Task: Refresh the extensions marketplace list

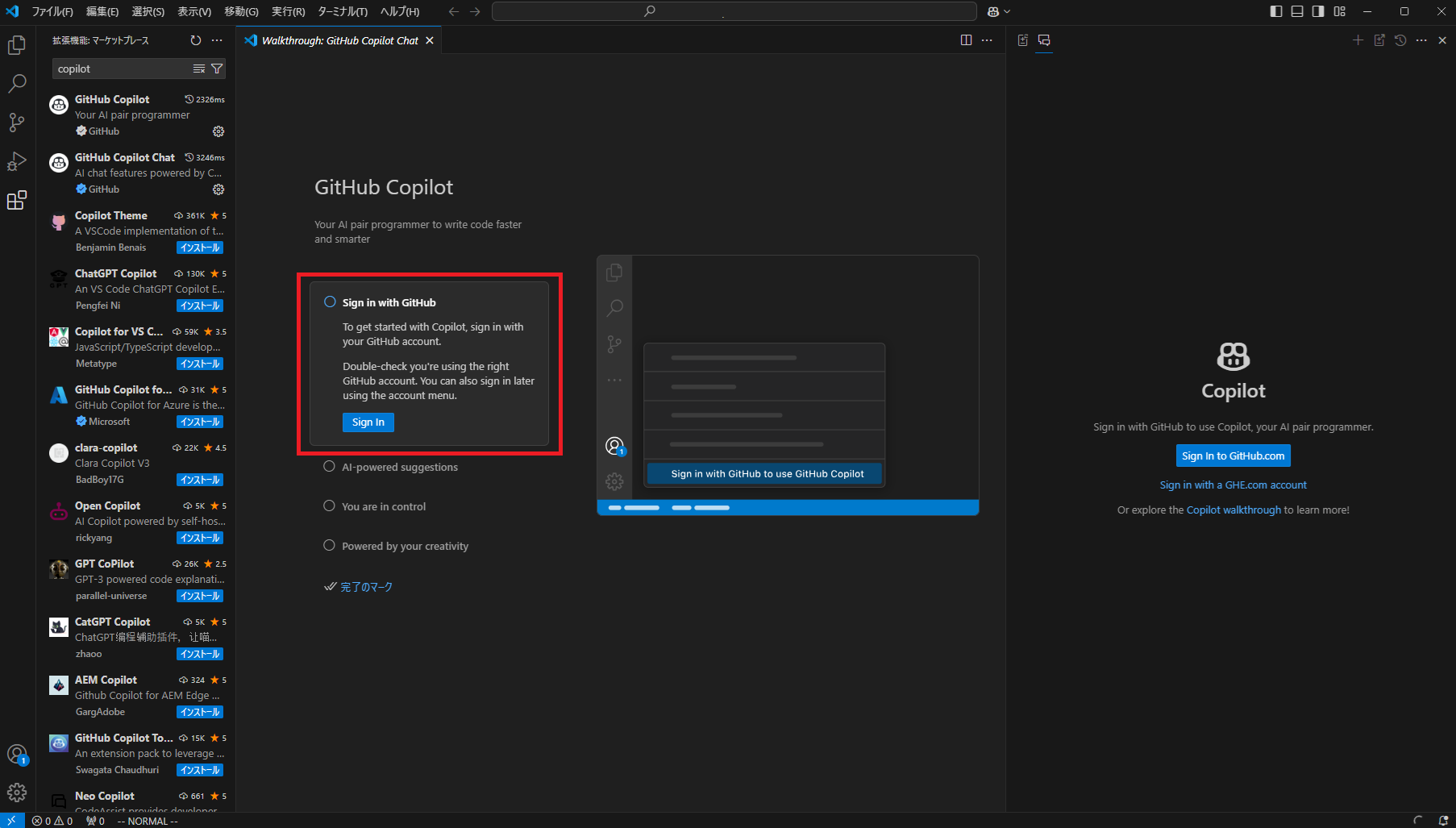Action: tap(195, 40)
